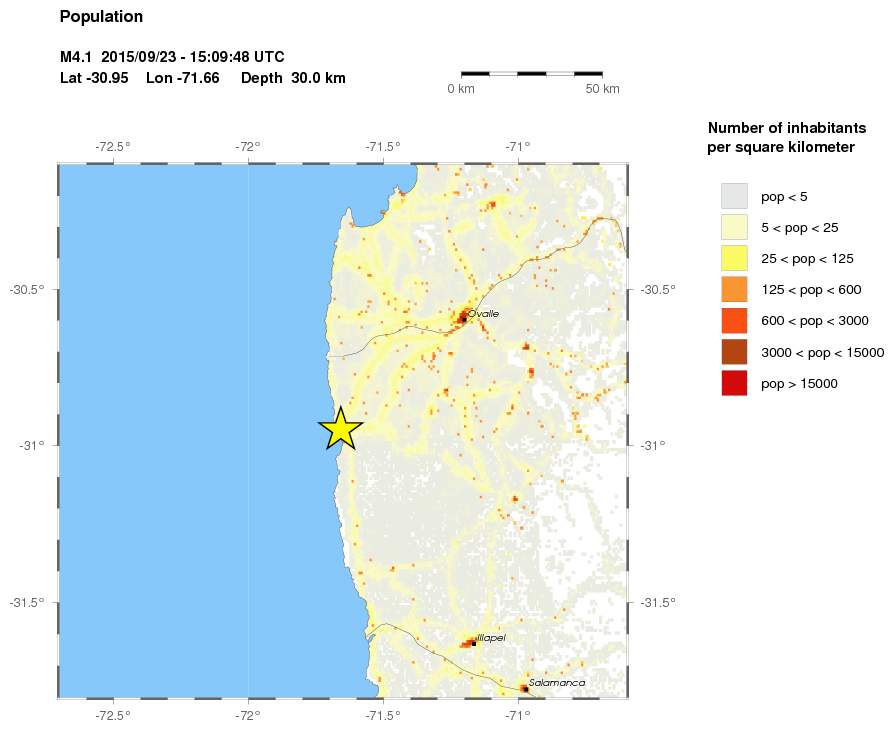Viewport: 894px width, 730px height.
Task: Select the Illapel city marker
Action: 473,643
